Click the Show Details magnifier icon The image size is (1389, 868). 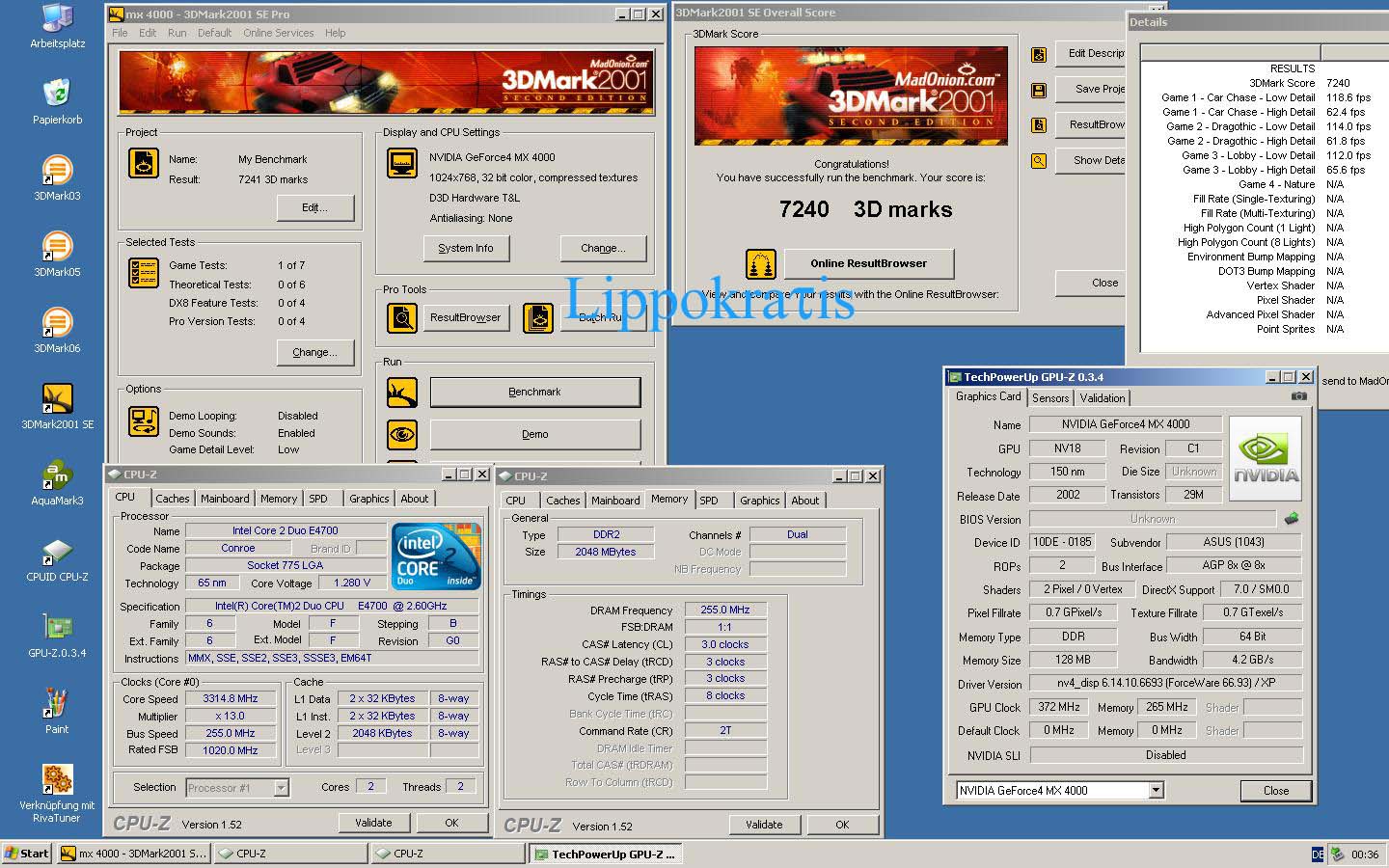(1039, 161)
